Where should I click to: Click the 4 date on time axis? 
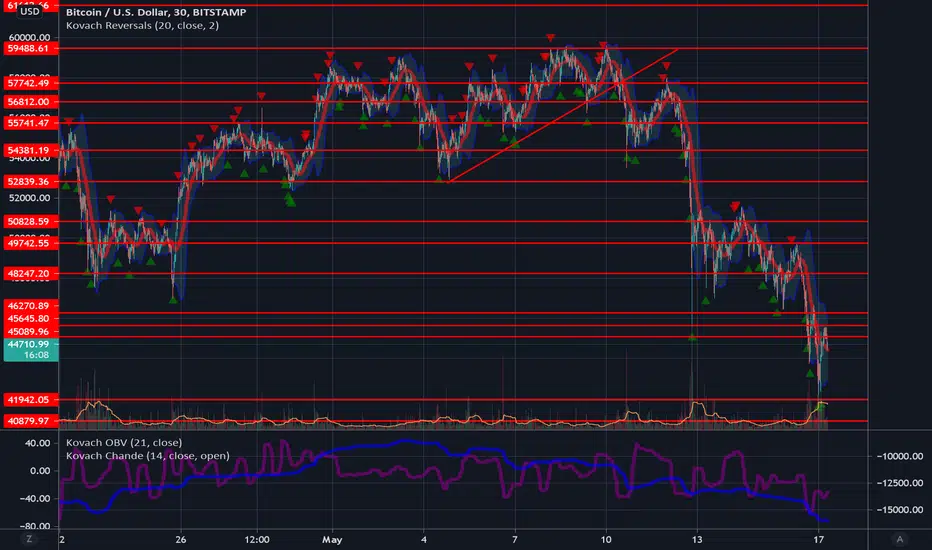[x=424, y=540]
